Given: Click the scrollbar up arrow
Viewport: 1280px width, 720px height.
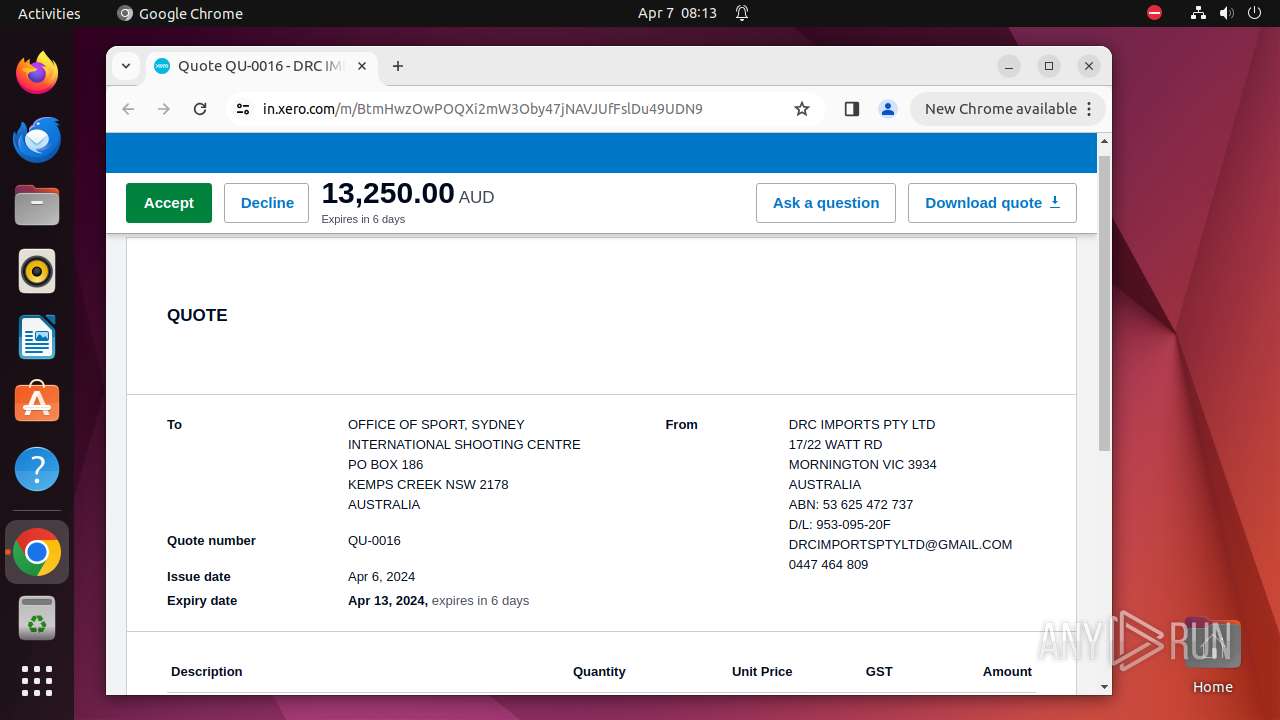Looking at the screenshot, I should (1104, 141).
